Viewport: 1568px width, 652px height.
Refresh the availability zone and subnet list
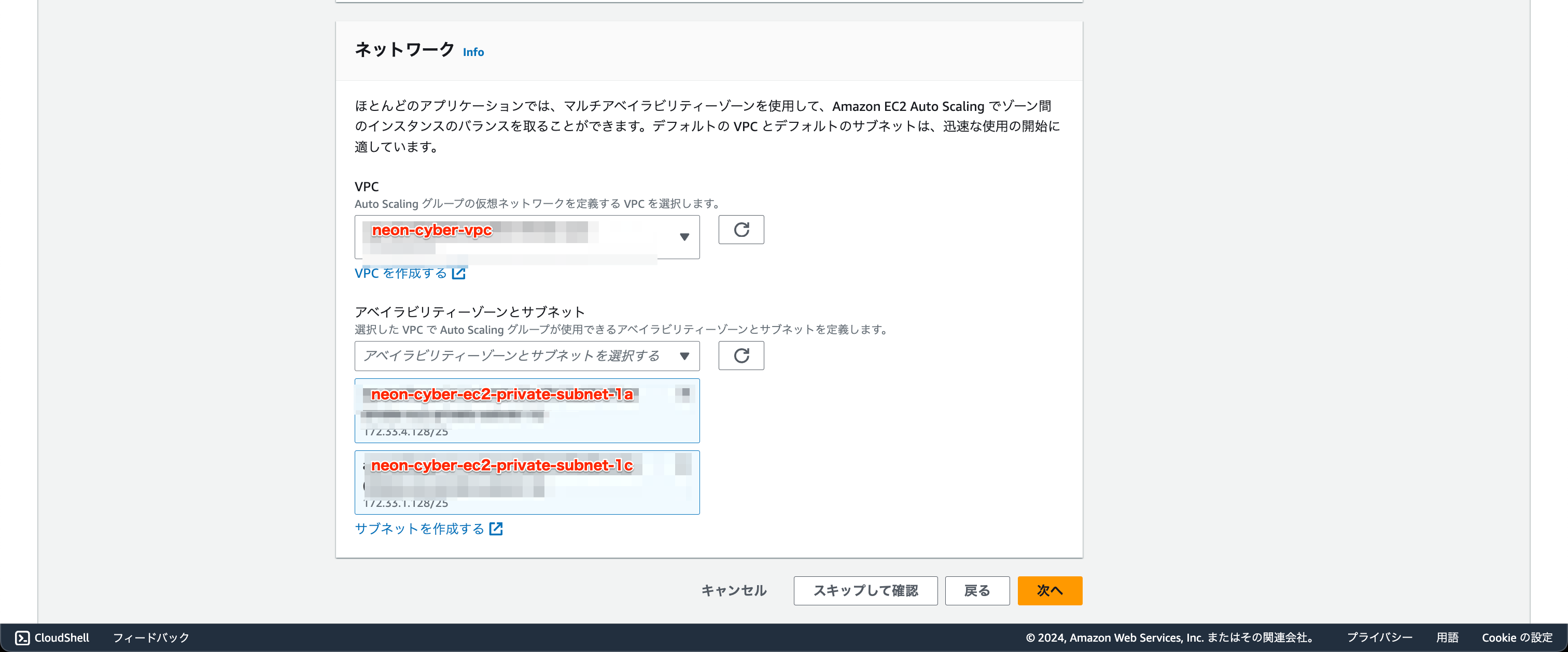(x=740, y=356)
